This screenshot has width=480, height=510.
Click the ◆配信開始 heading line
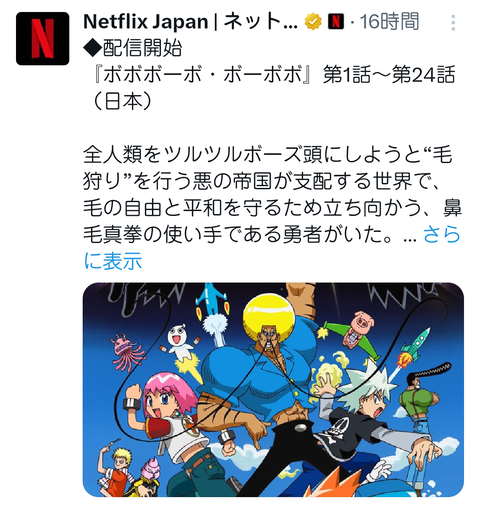[x=133, y=48]
